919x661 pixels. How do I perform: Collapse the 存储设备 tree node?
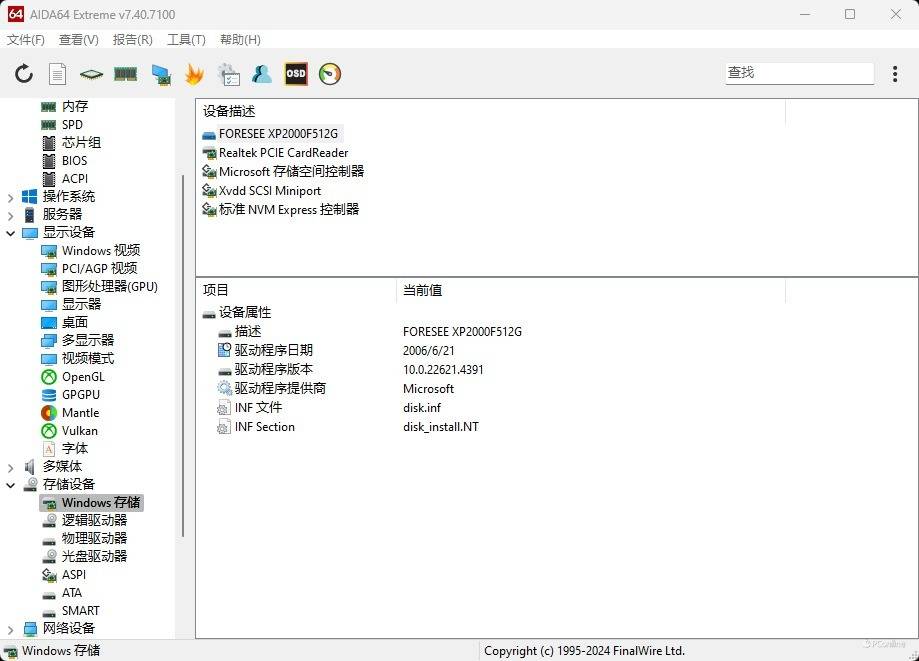coord(11,485)
